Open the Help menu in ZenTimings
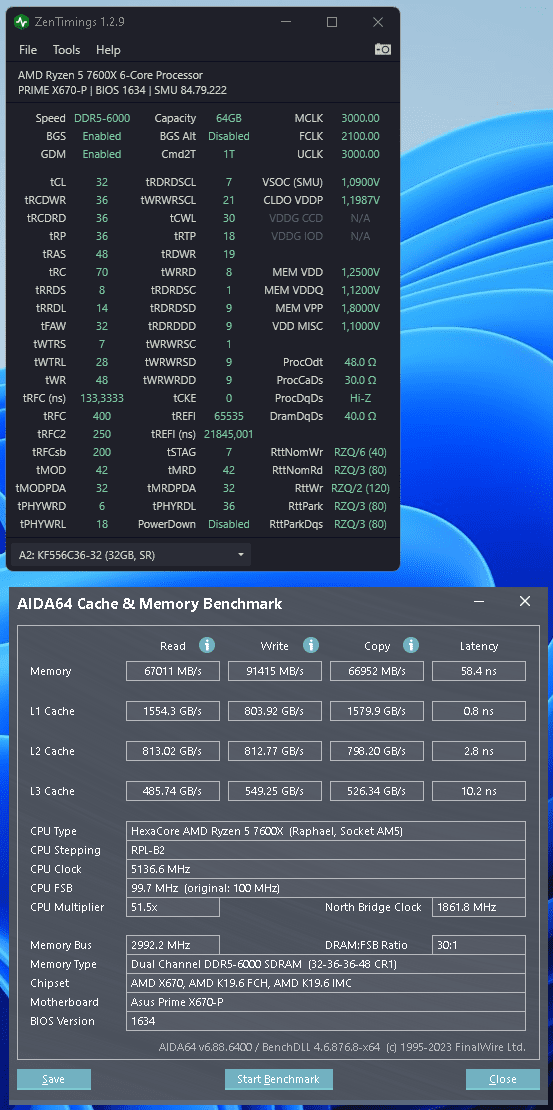 [108, 50]
